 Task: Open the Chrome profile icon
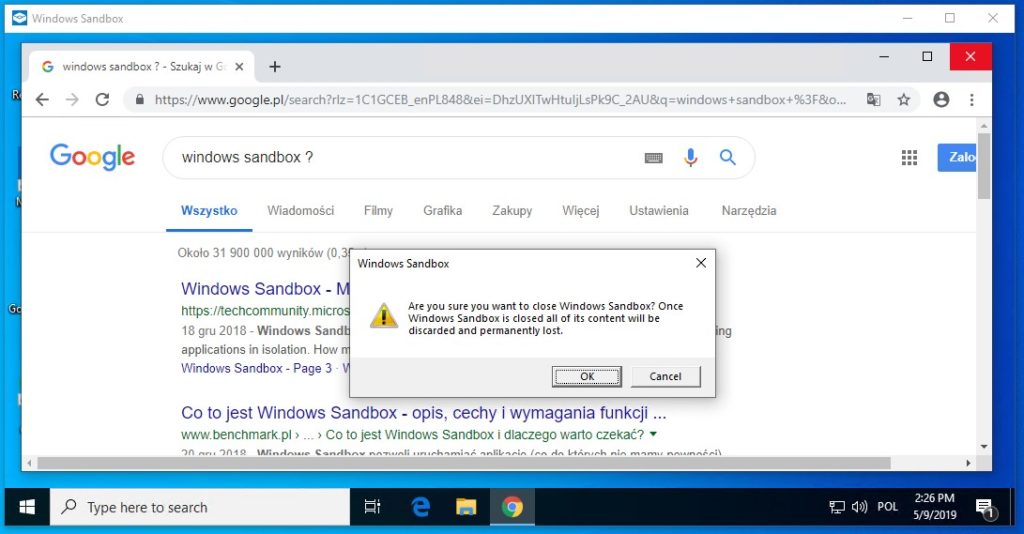point(940,99)
